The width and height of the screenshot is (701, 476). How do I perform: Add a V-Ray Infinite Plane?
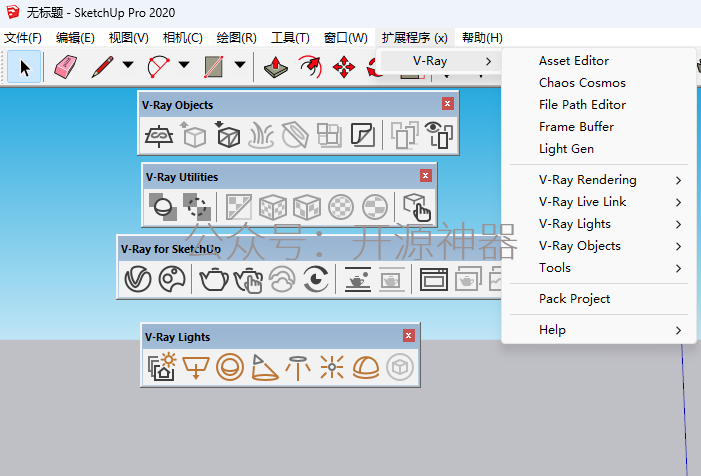coord(159,135)
